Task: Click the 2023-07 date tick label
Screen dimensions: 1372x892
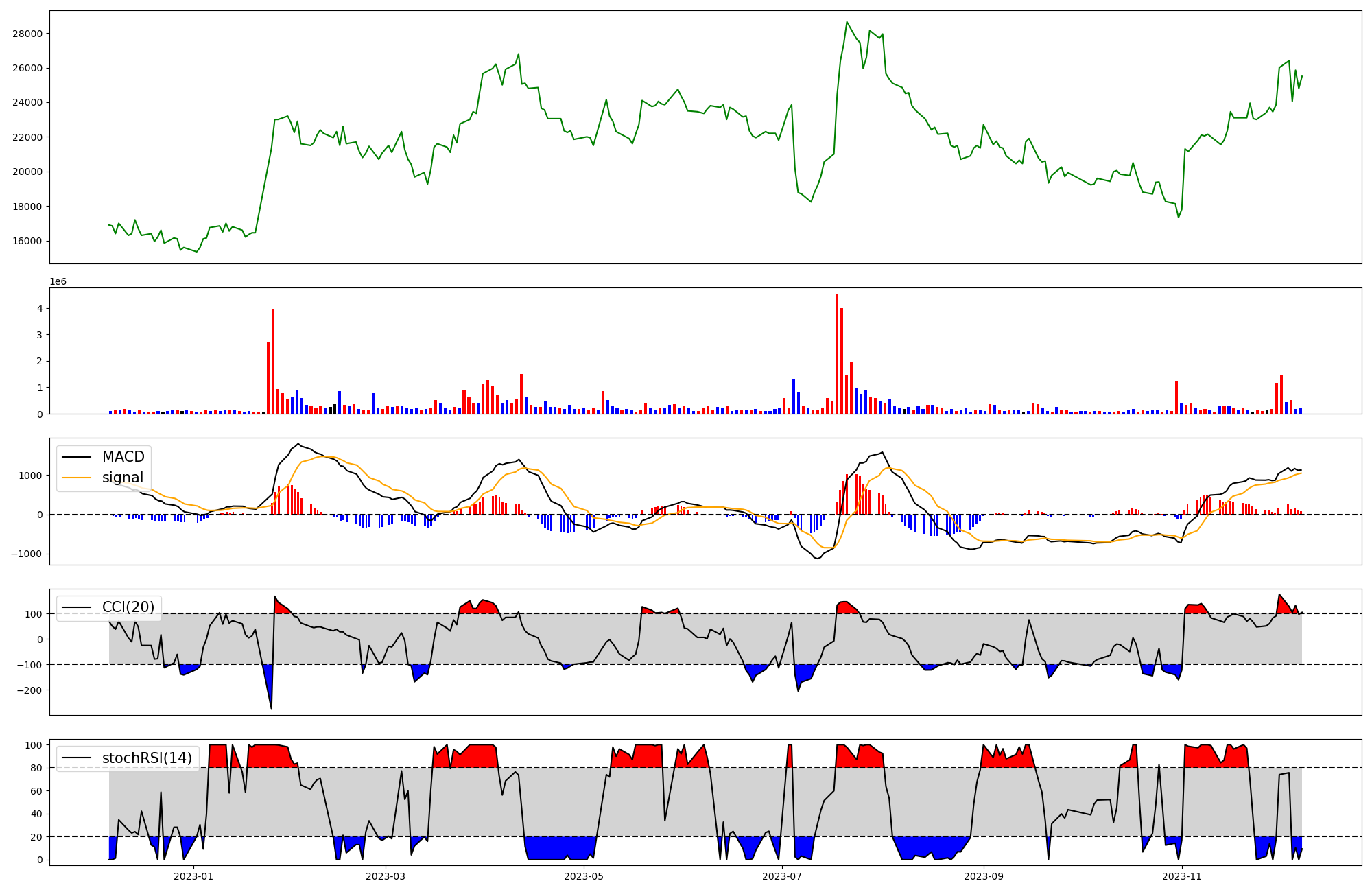Action: coord(782,876)
